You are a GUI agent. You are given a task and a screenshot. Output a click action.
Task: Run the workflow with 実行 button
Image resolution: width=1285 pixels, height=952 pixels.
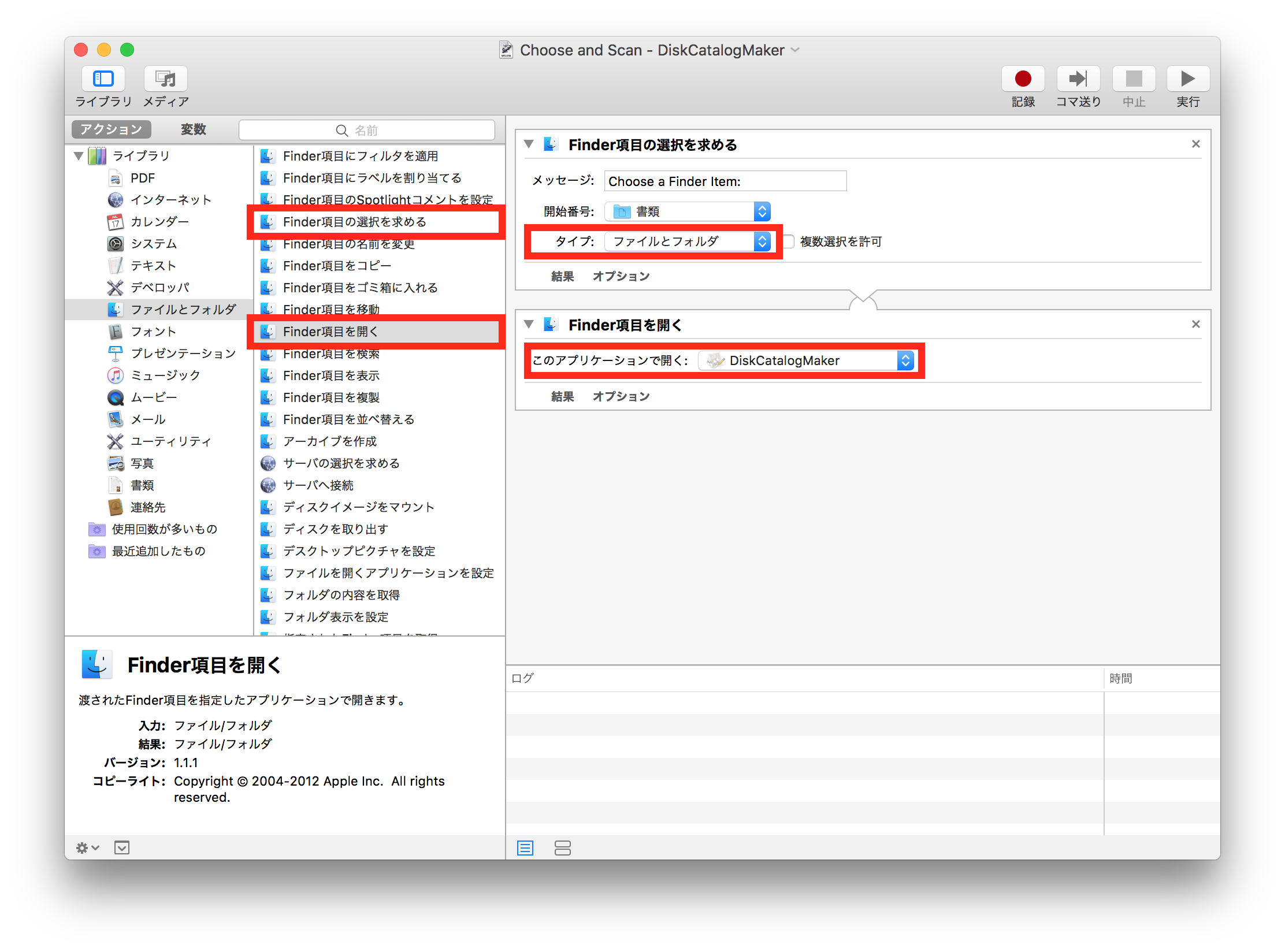(1188, 79)
